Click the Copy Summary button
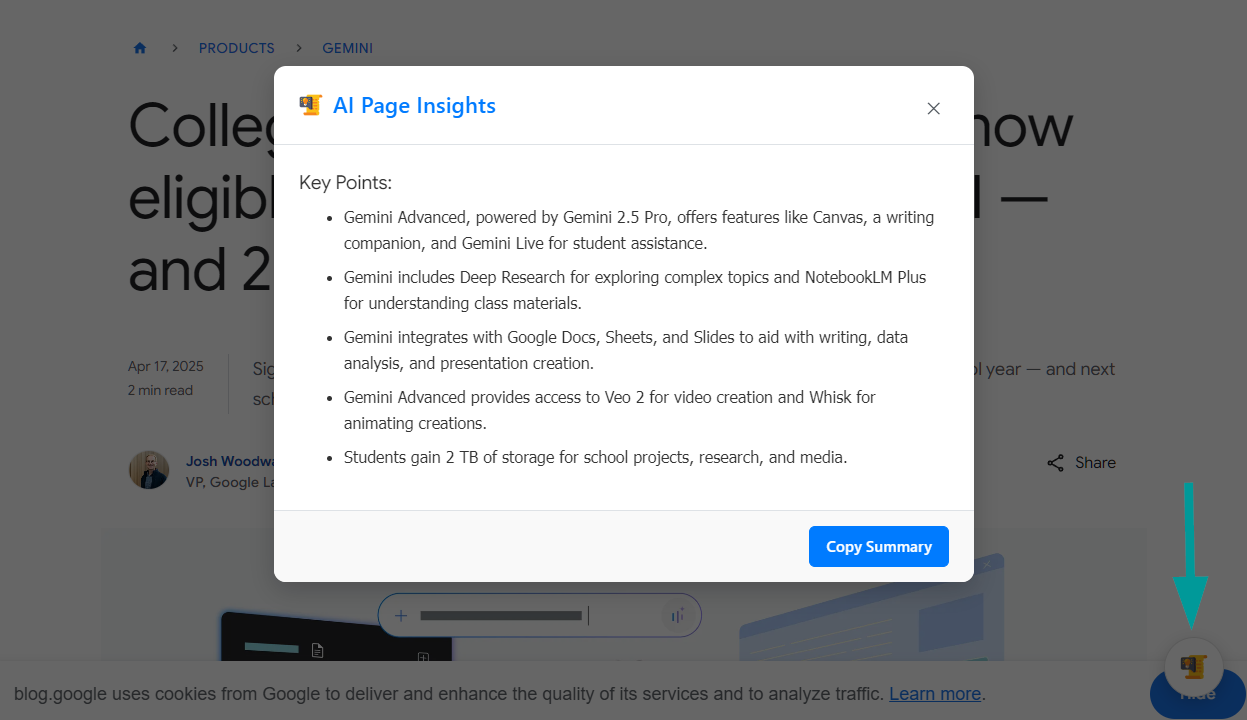 [878, 546]
